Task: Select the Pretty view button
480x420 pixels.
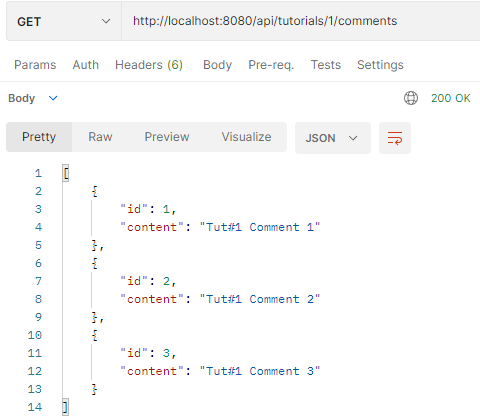Action: coord(39,137)
